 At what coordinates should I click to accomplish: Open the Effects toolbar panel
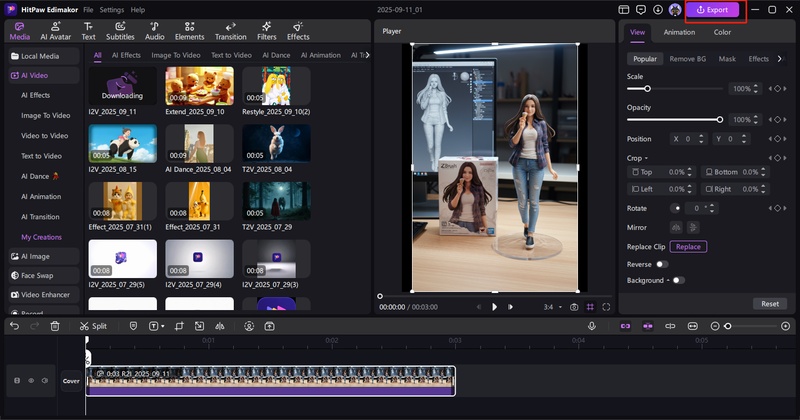298,31
